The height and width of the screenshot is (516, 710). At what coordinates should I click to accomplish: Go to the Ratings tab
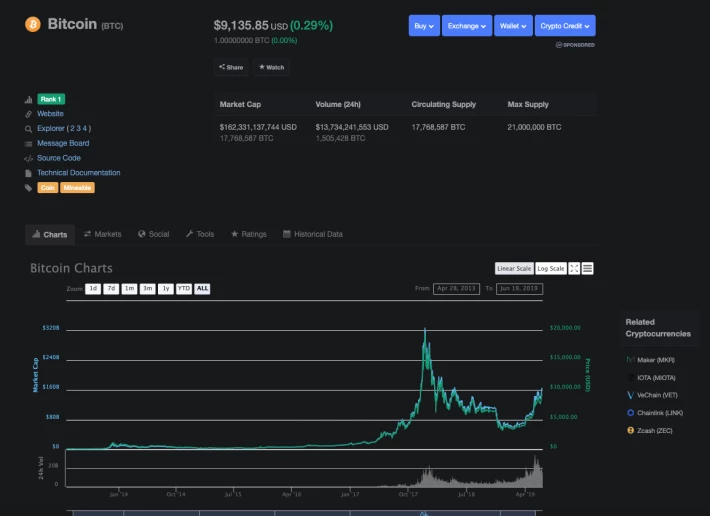249,234
